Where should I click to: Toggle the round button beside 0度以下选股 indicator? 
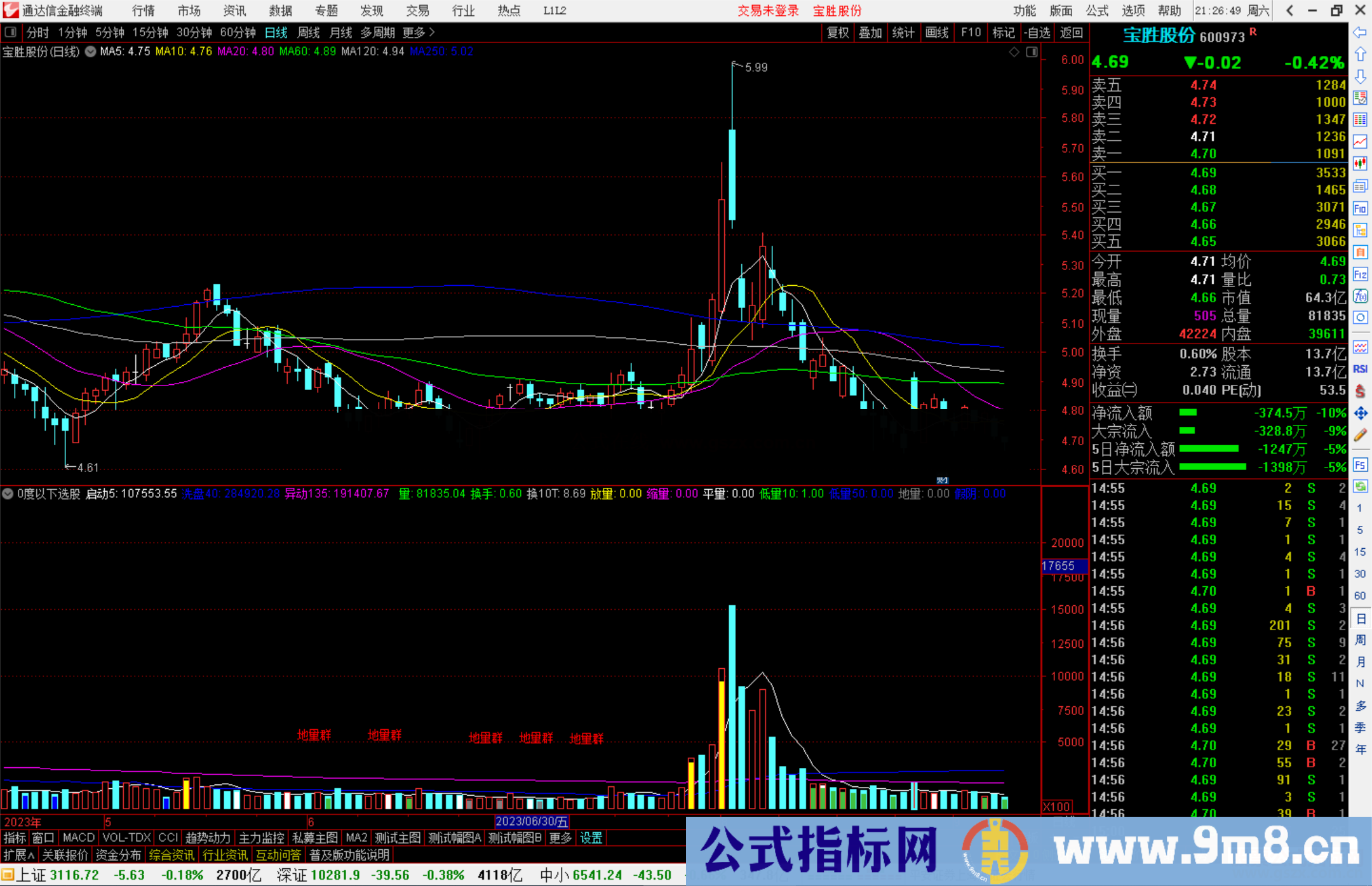[x=8, y=493]
